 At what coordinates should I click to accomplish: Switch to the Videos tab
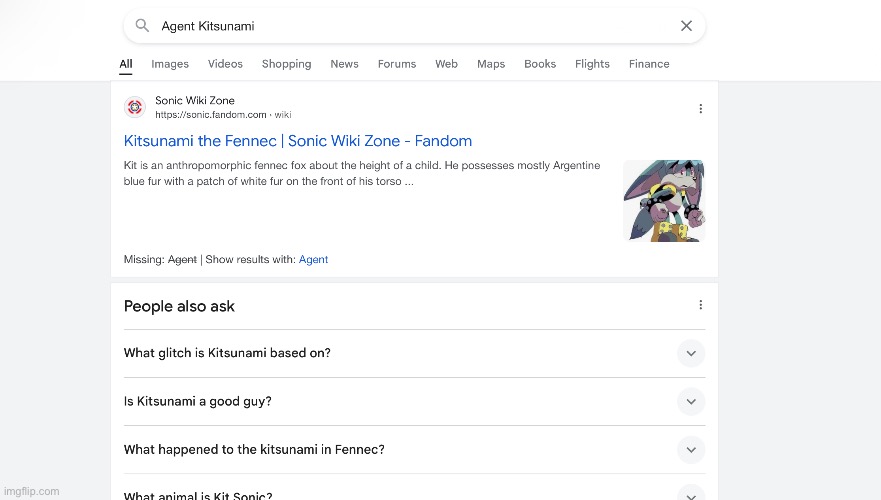pos(225,64)
